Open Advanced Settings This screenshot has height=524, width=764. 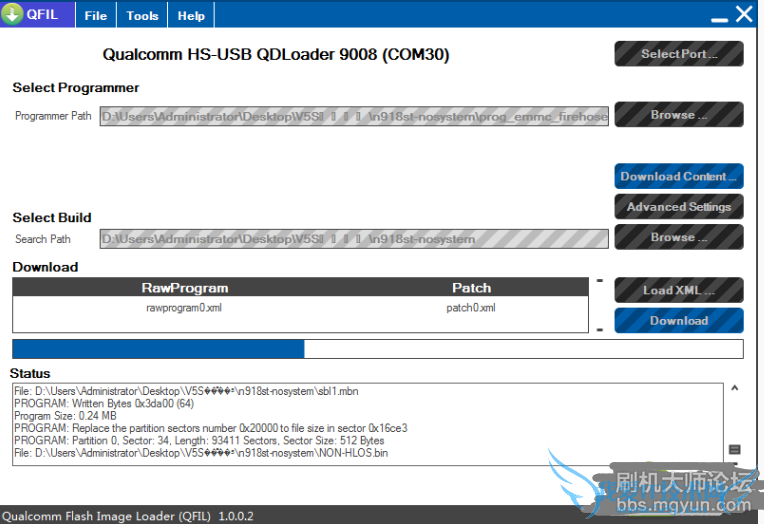pos(679,207)
